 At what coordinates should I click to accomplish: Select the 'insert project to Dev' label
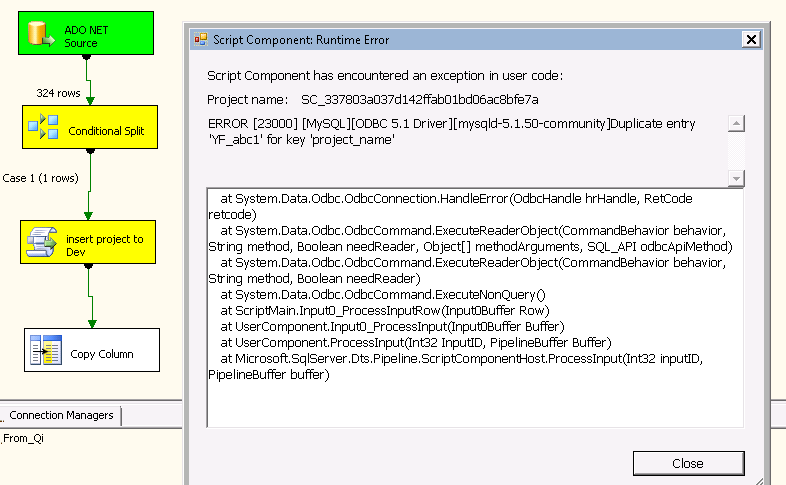(104, 245)
